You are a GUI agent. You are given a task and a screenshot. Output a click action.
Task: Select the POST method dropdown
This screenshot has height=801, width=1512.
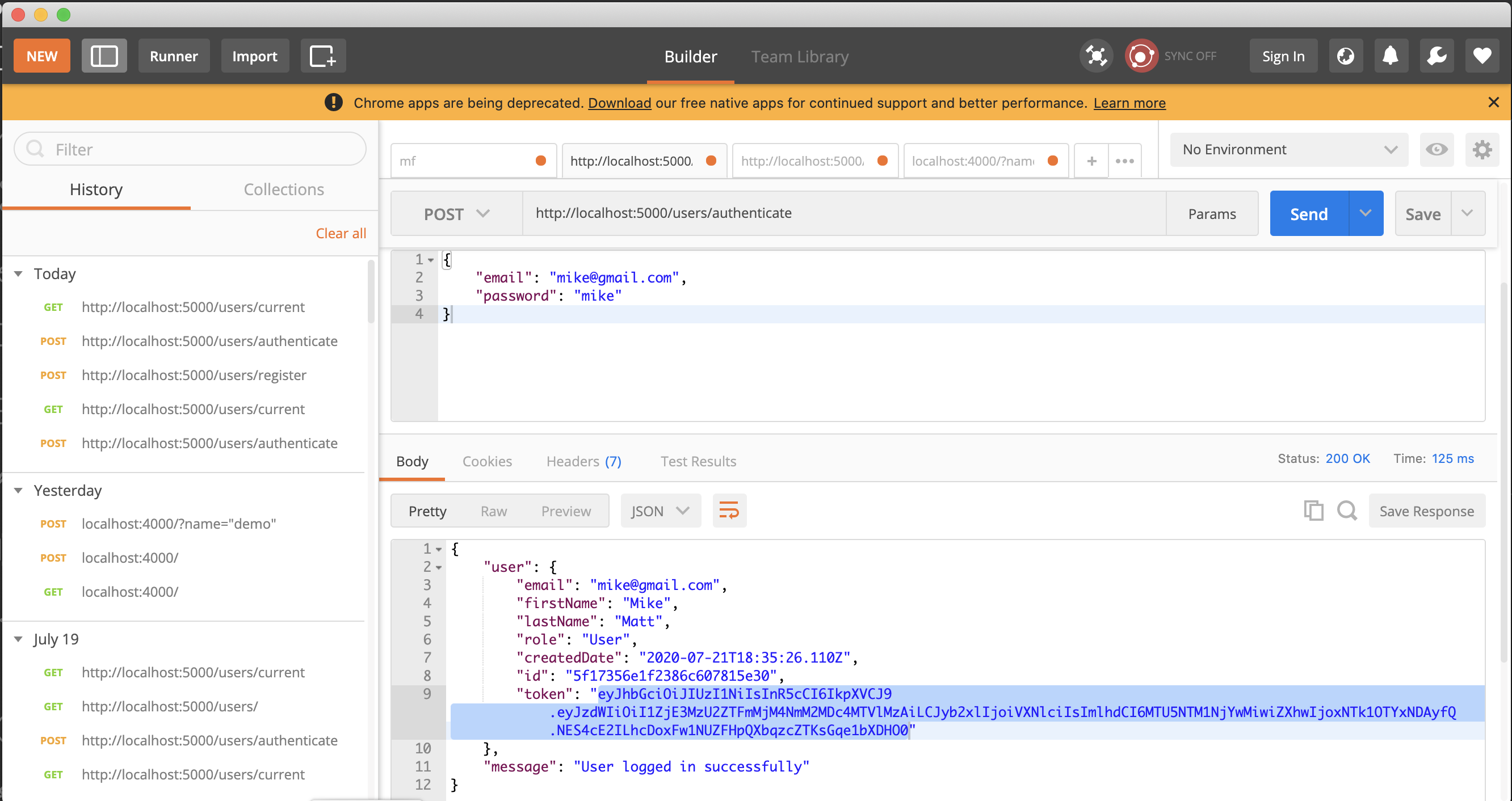[456, 213]
